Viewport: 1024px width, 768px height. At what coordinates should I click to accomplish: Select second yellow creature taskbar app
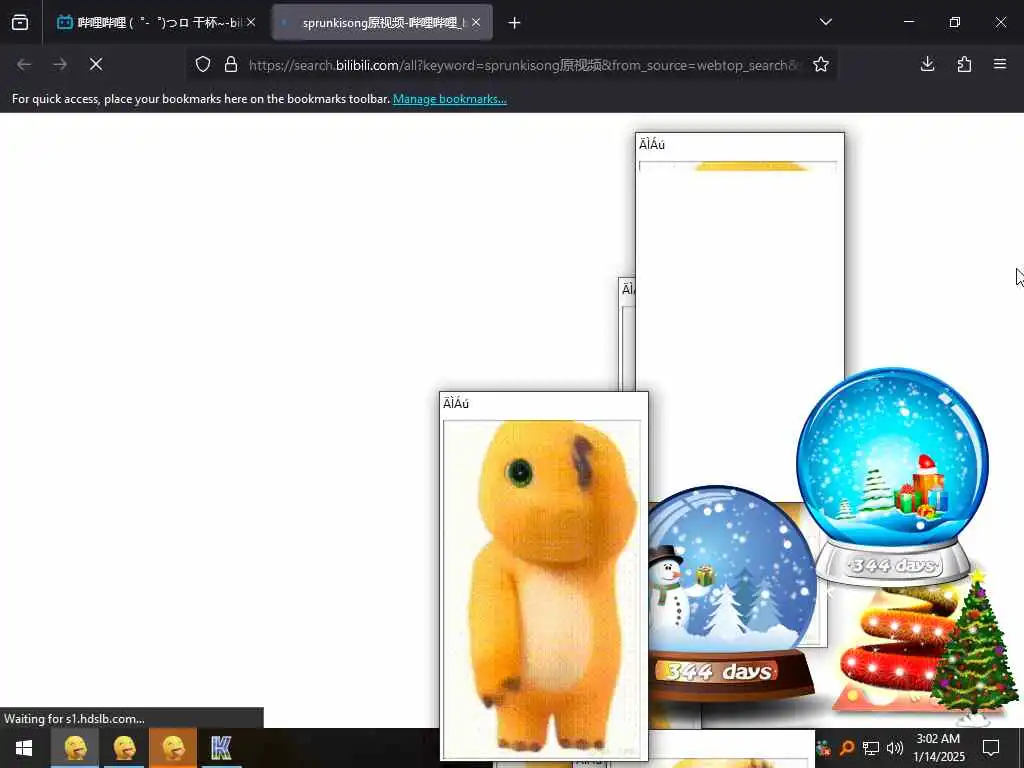pyautogui.click(x=124, y=748)
